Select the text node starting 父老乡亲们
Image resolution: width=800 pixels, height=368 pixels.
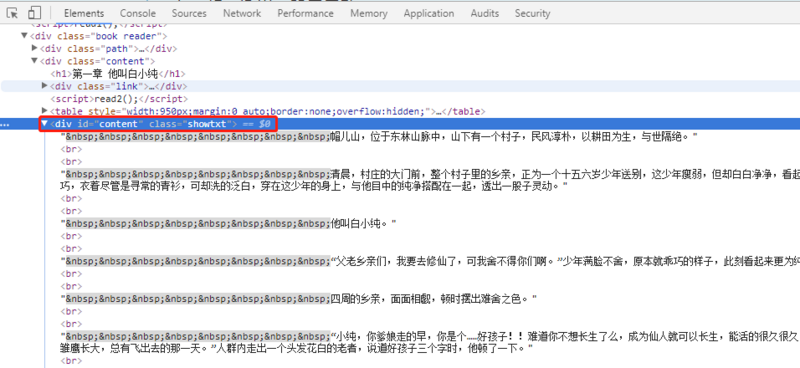tap(430, 262)
